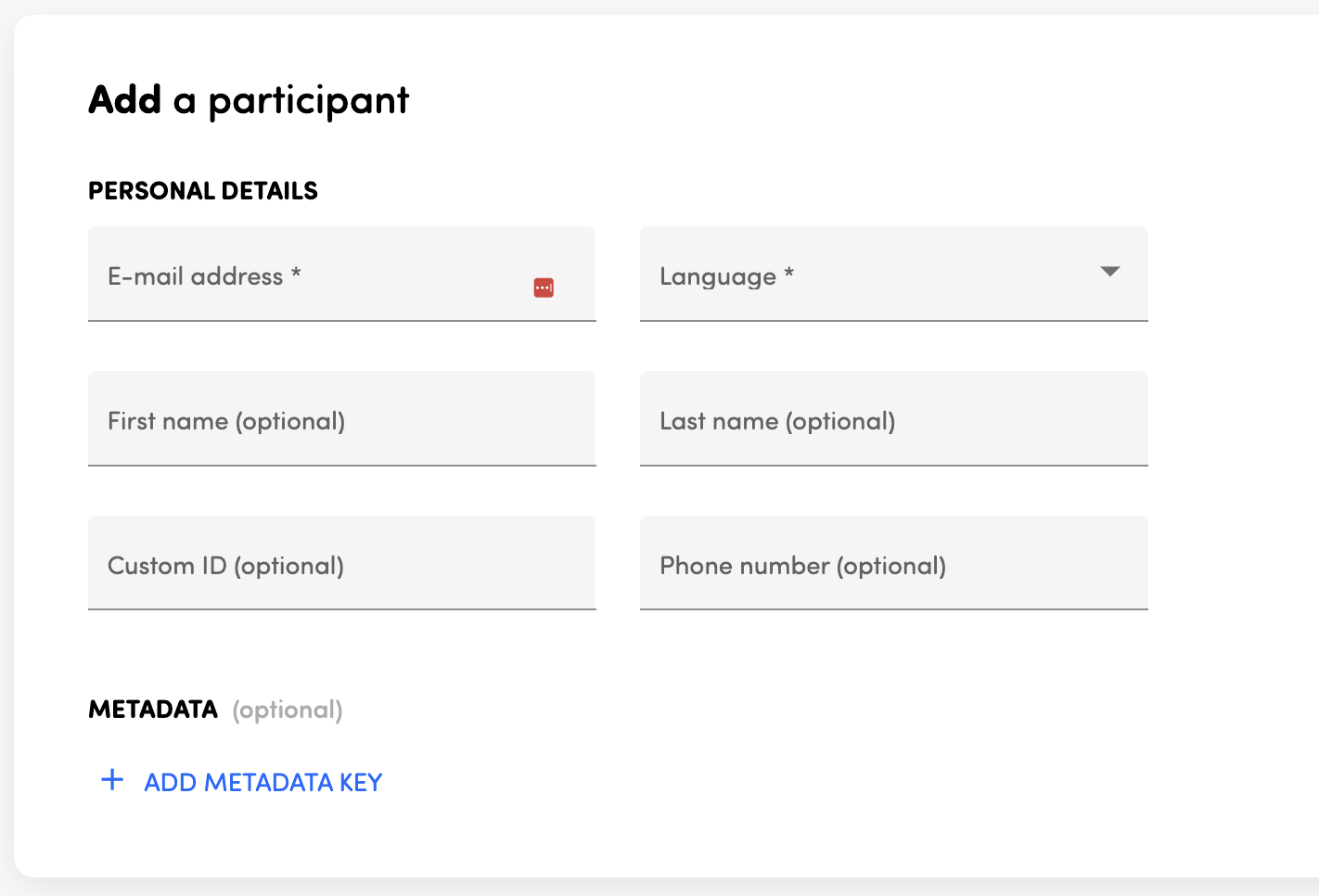Click the "Language *" label text
Screen dimensions: 1319x896
click(726, 276)
